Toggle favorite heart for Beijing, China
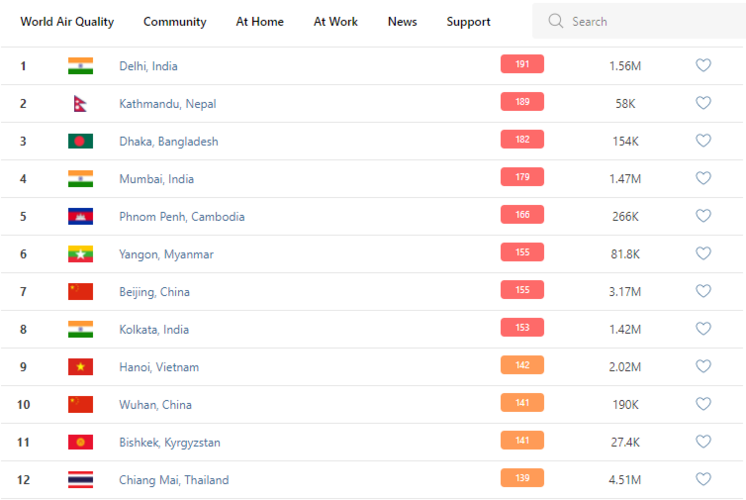This screenshot has height=500, width=746. click(703, 291)
